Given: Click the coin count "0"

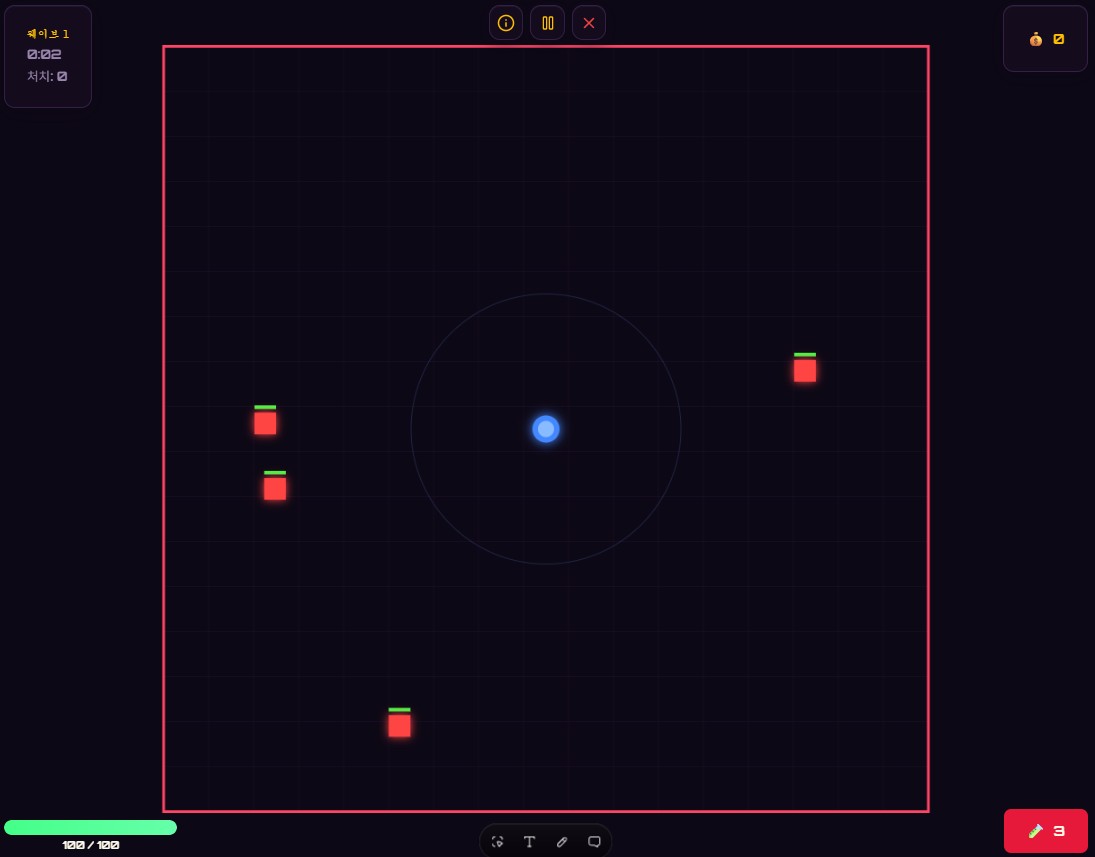Looking at the screenshot, I should 1059,39.
